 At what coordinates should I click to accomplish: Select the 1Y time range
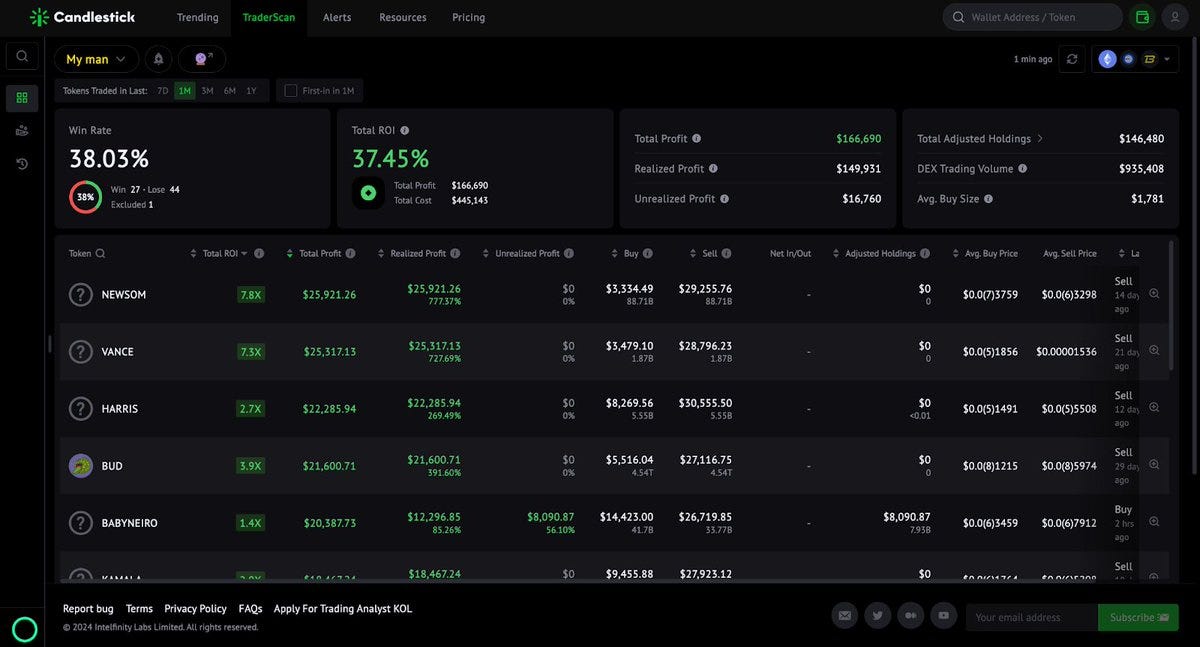point(252,91)
